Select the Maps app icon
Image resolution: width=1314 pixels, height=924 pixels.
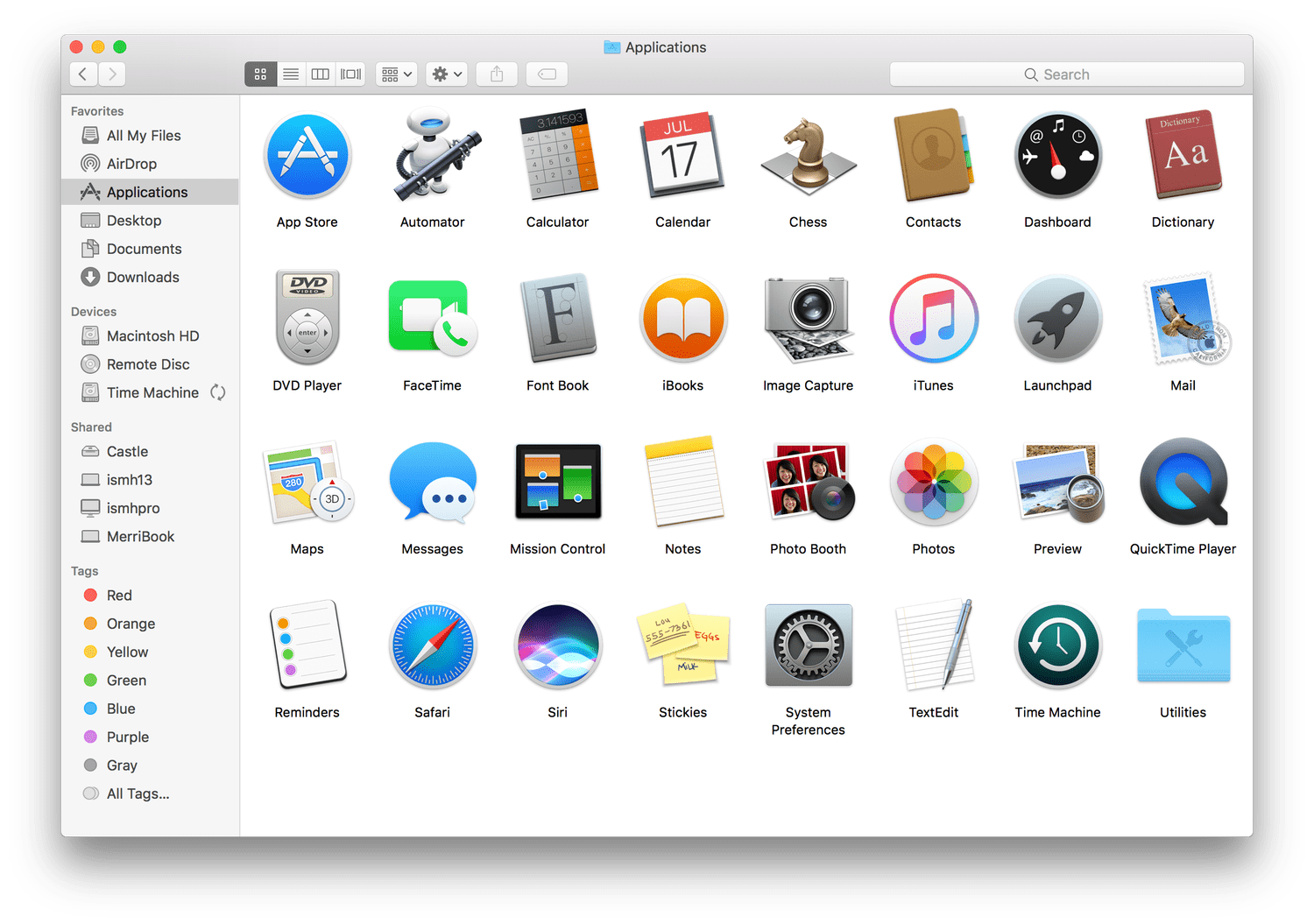(307, 482)
